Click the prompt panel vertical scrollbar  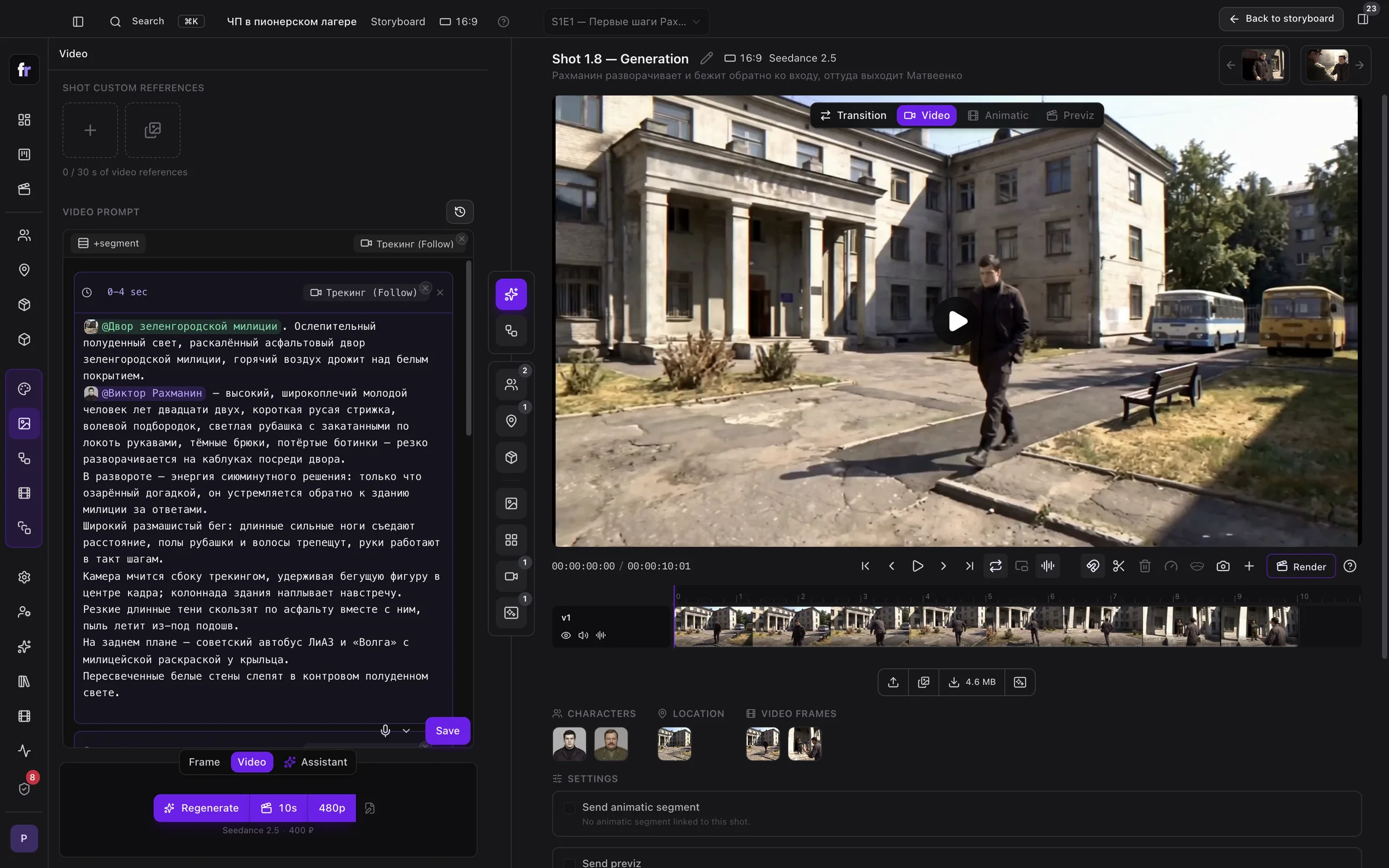click(468, 348)
